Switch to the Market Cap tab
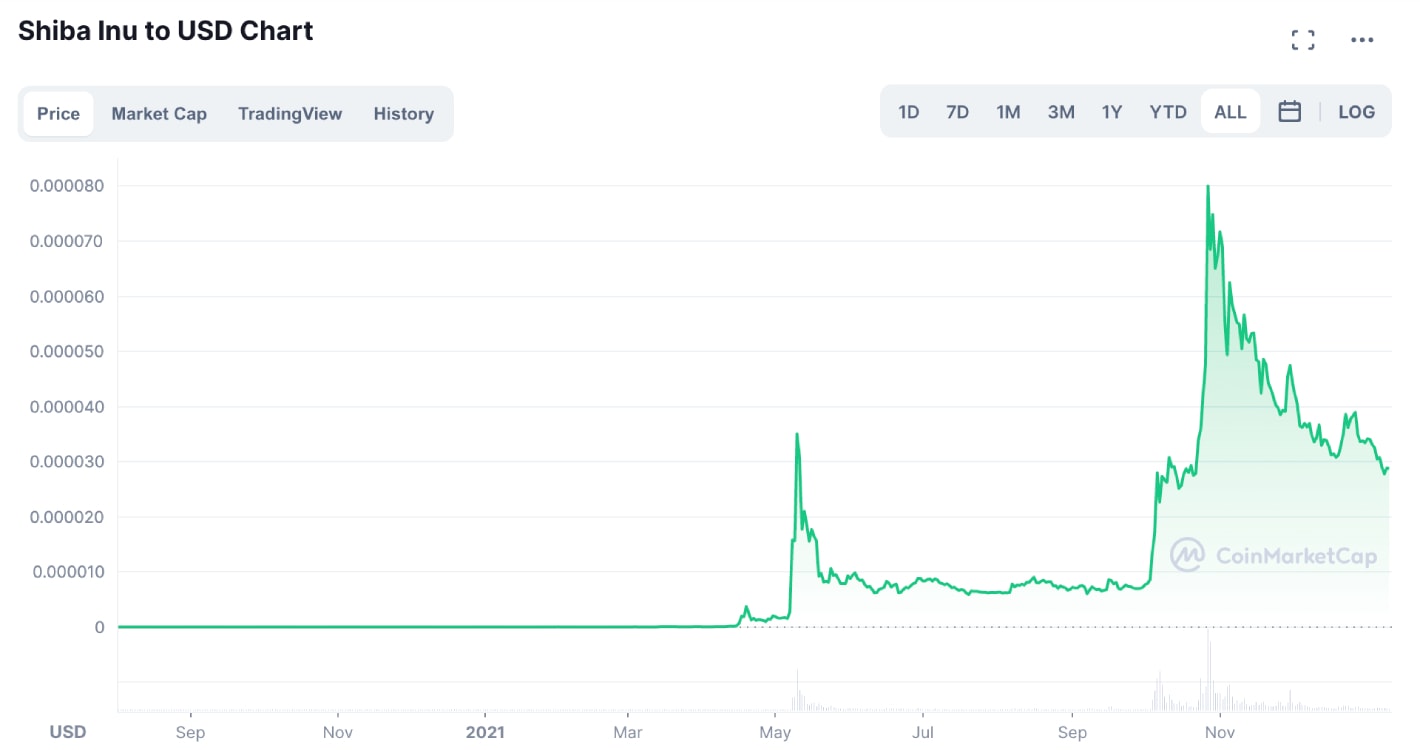Image resolution: width=1420 pixels, height=750 pixels. click(x=159, y=114)
